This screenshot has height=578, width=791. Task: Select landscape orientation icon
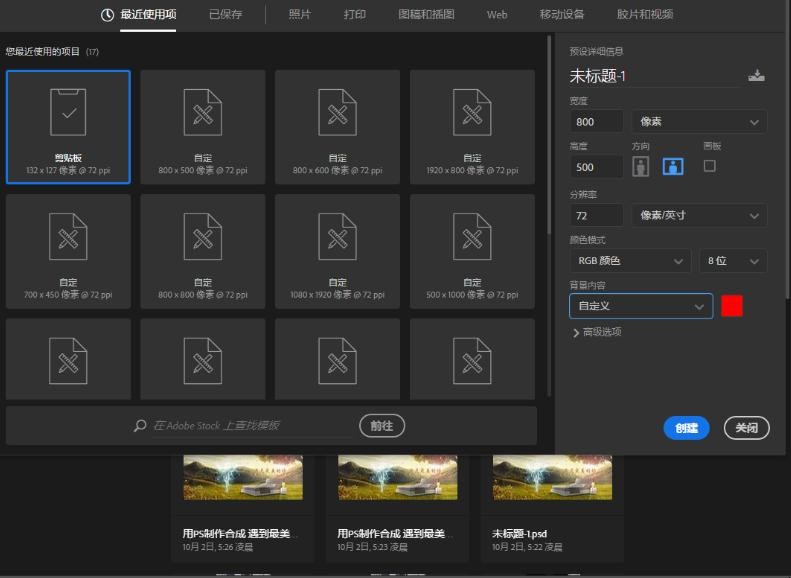point(673,167)
